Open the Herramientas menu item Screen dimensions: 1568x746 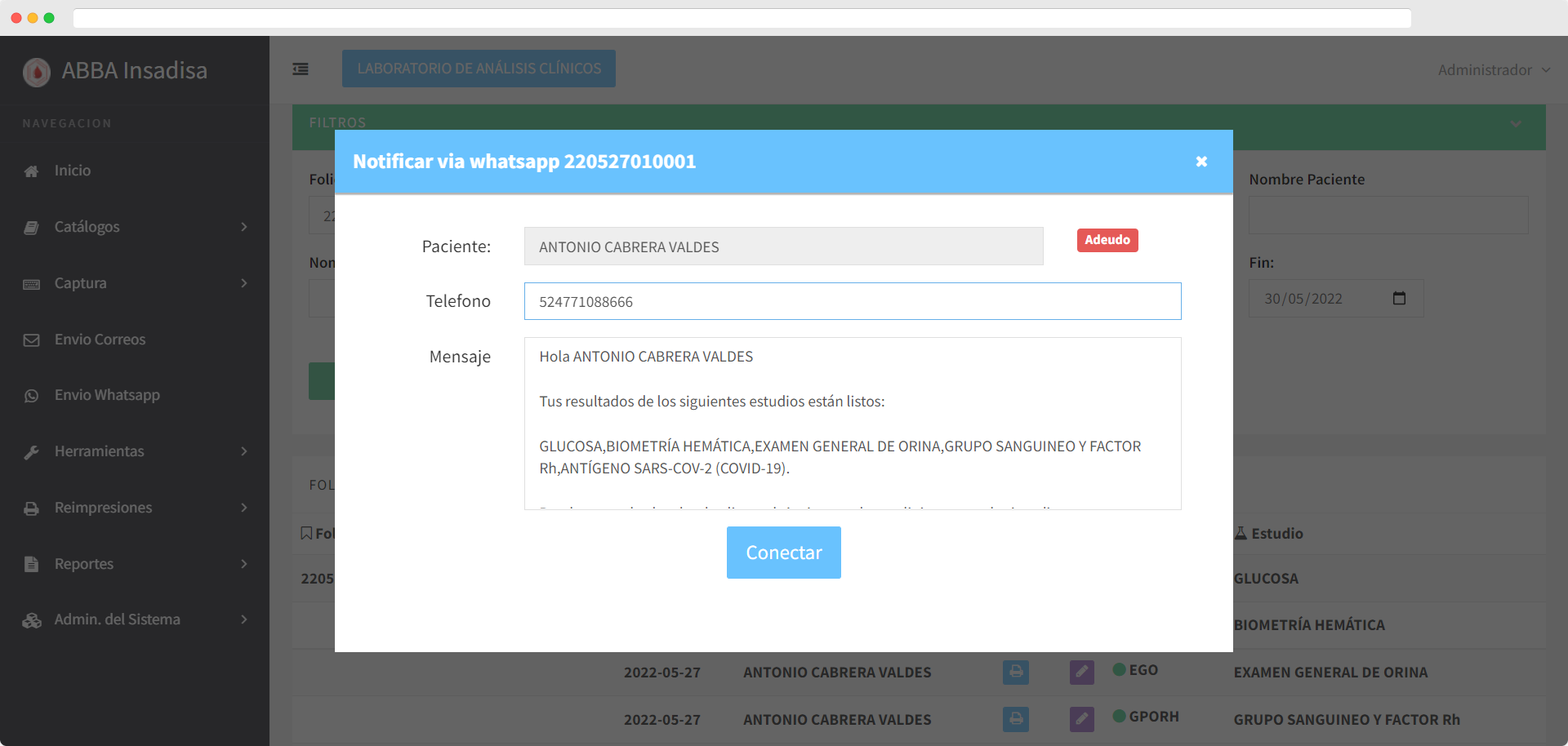(x=100, y=451)
